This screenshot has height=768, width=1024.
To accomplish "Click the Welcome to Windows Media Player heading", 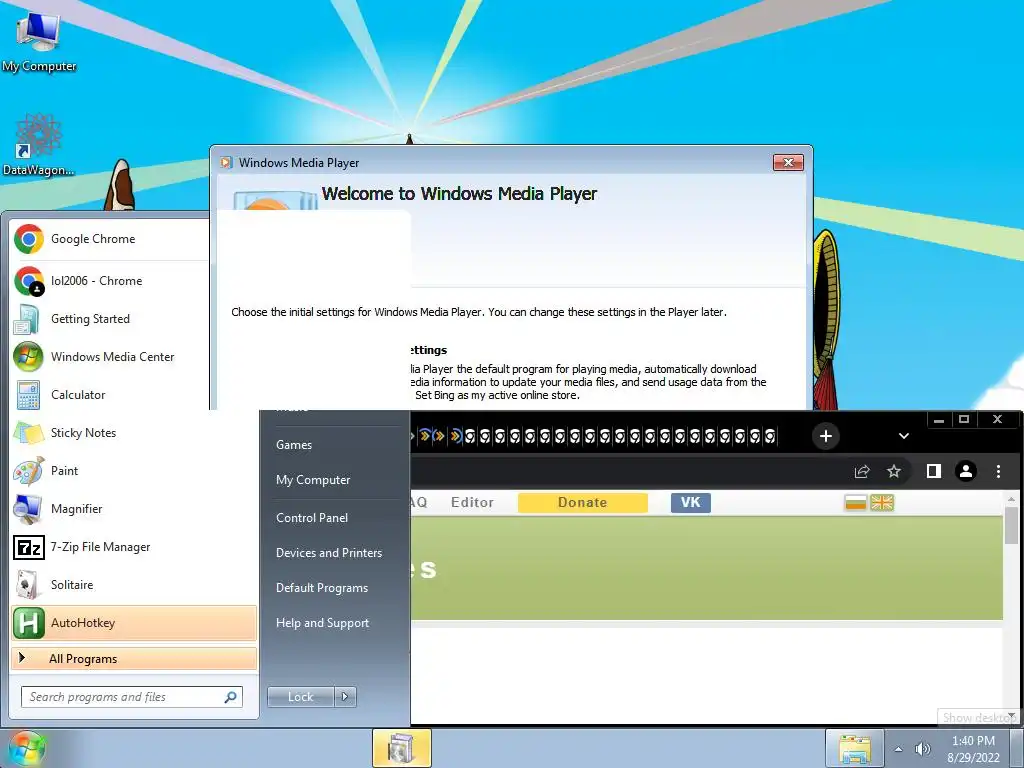I will pyautogui.click(x=459, y=194).
